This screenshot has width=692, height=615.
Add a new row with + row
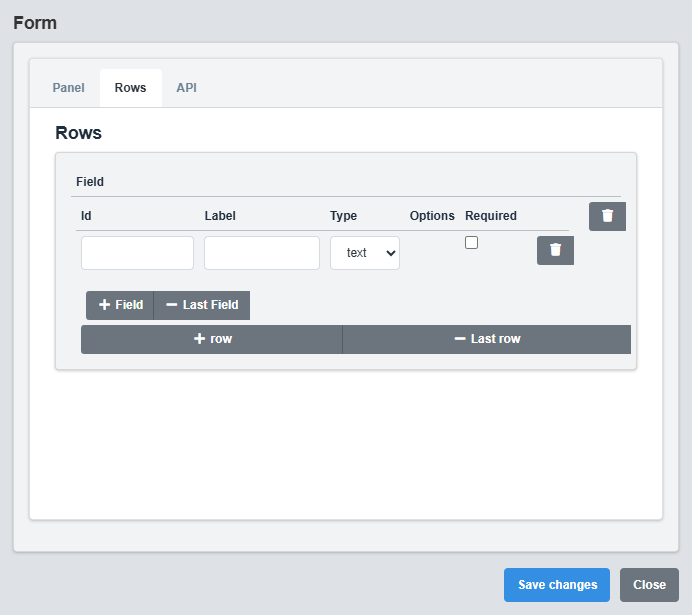pos(212,339)
